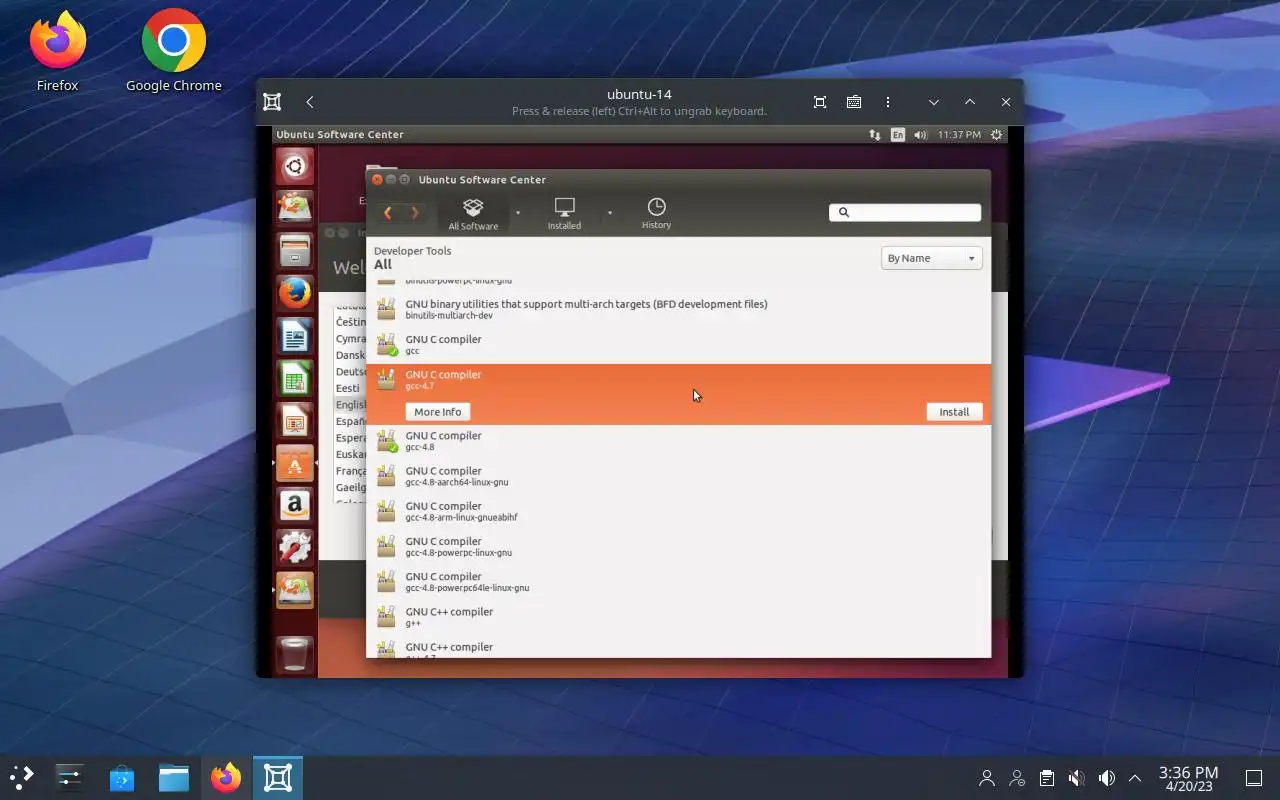Select English in the Welcome language list
This screenshot has height=800, width=1280.
coord(350,405)
